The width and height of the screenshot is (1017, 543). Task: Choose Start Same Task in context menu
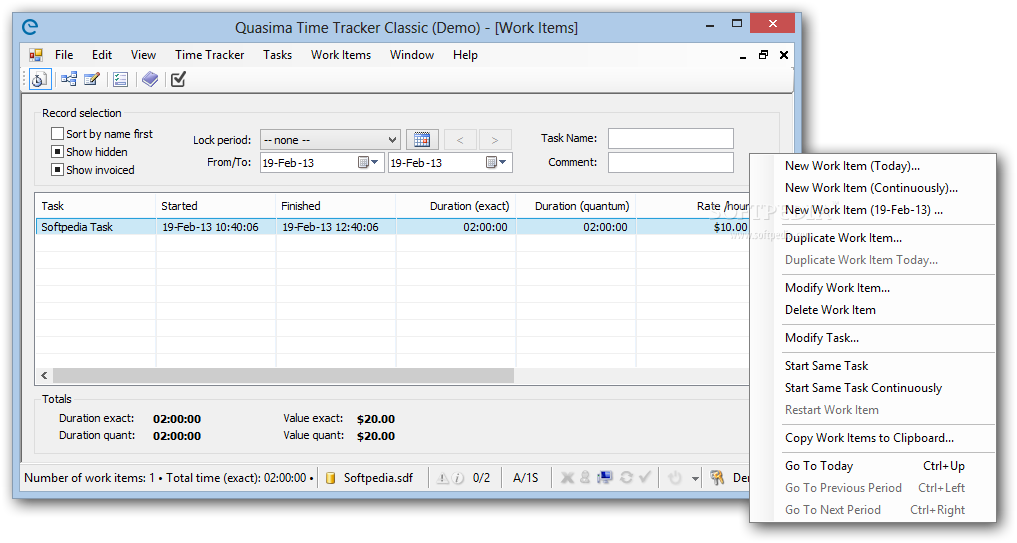pyautogui.click(x=872, y=366)
